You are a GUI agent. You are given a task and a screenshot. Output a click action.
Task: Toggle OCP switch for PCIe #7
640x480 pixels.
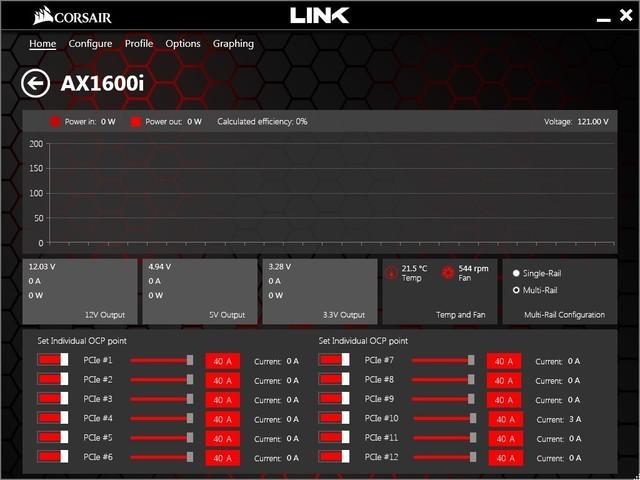point(334,360)
